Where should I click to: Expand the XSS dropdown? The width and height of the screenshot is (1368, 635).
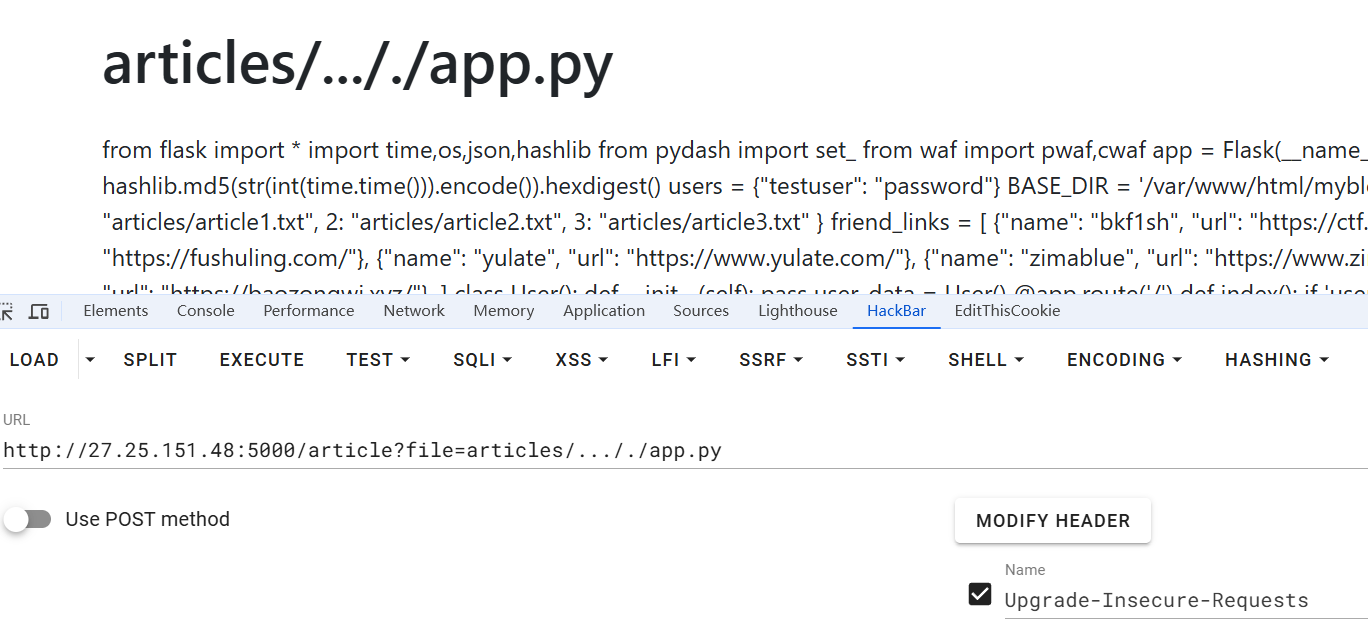tap(581, 360)
